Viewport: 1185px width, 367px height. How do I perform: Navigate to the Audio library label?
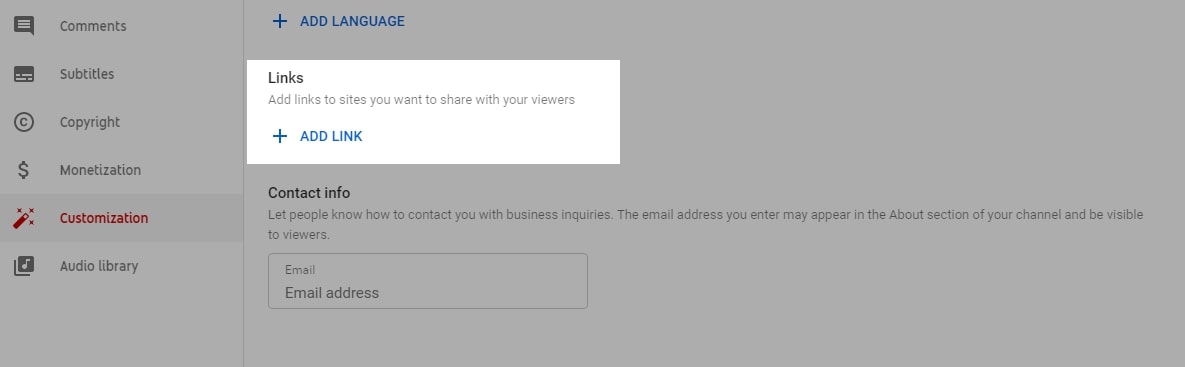point(99,266)
